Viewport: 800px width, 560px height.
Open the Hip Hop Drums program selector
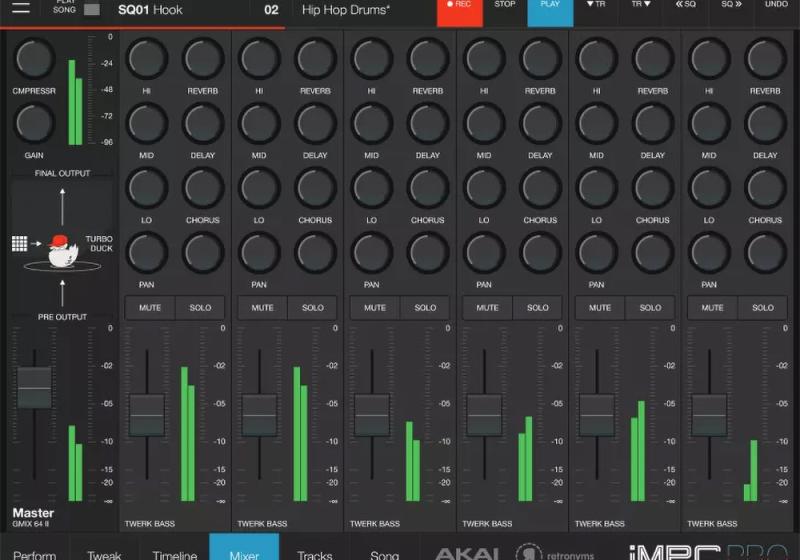[345, 10]
